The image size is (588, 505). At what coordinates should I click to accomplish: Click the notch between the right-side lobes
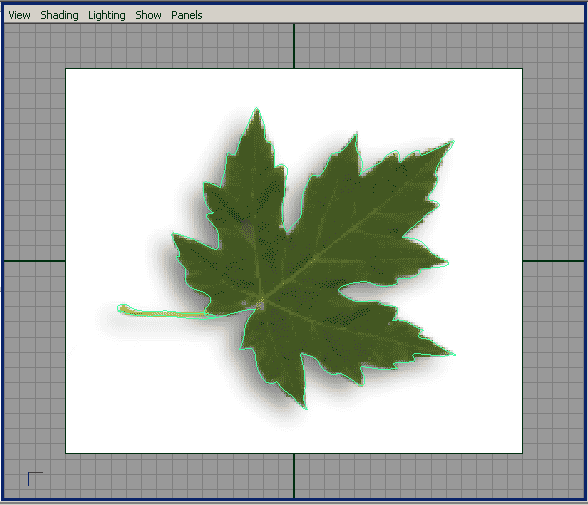tap(339, 288)
